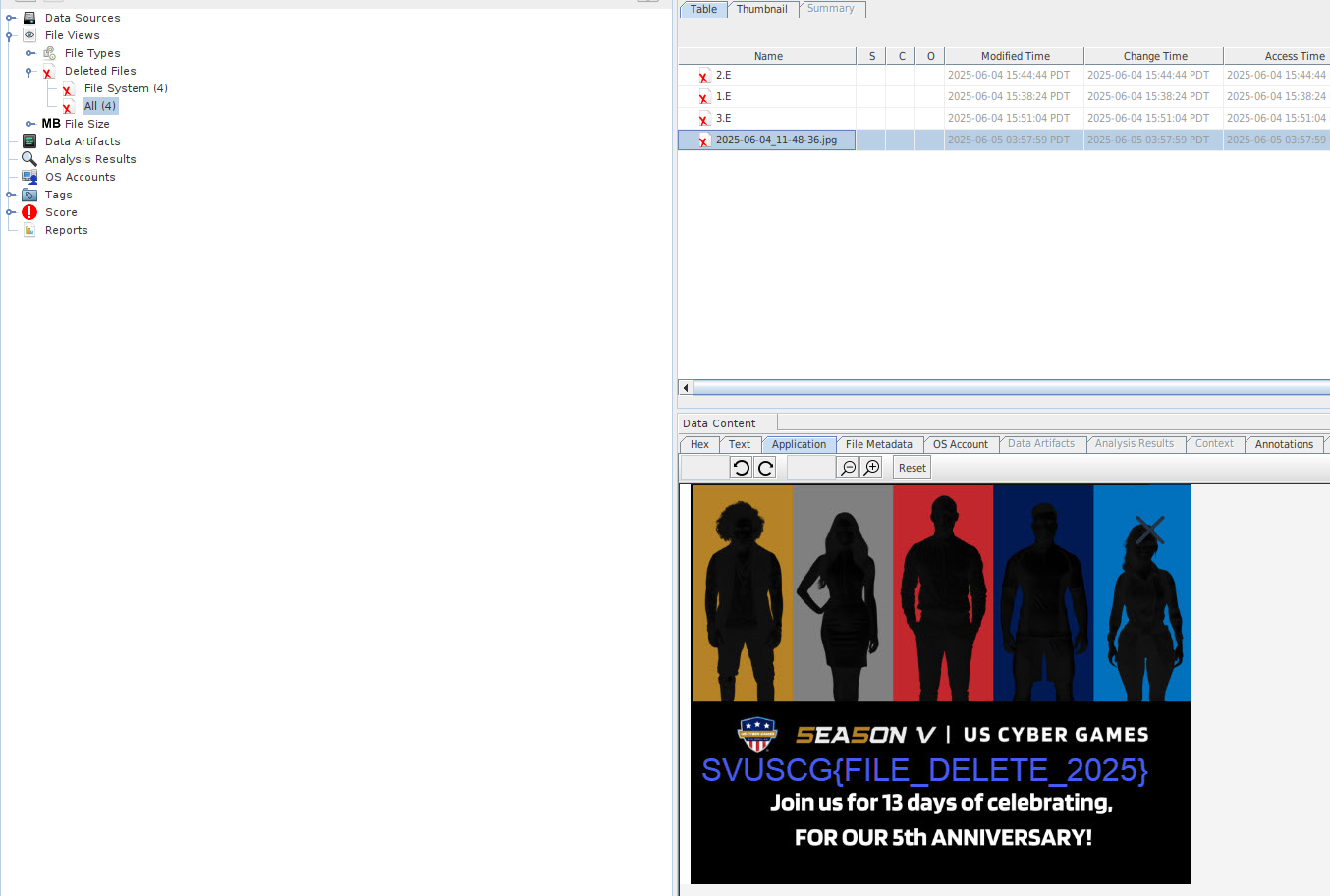Viewport: 1330px width, 896px height.
Task: Click the OS Accounts icon
Action: 29,177
